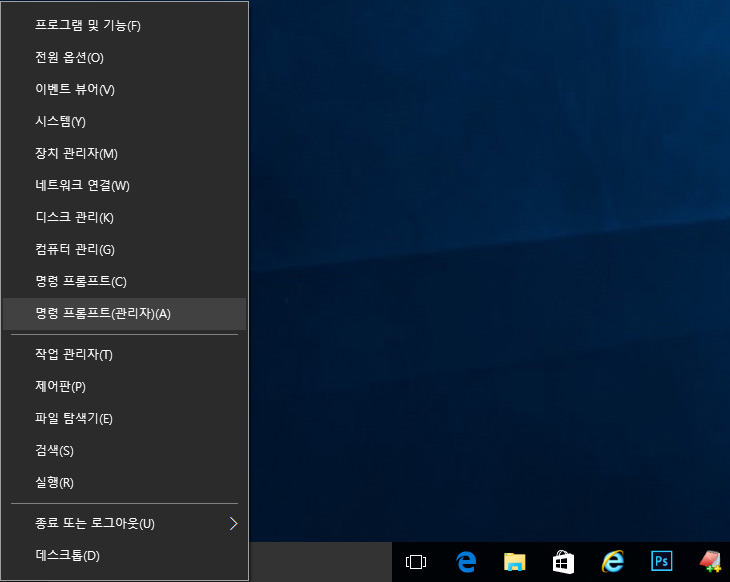Launch Photoshop from the taskbar

coord(662,562)
